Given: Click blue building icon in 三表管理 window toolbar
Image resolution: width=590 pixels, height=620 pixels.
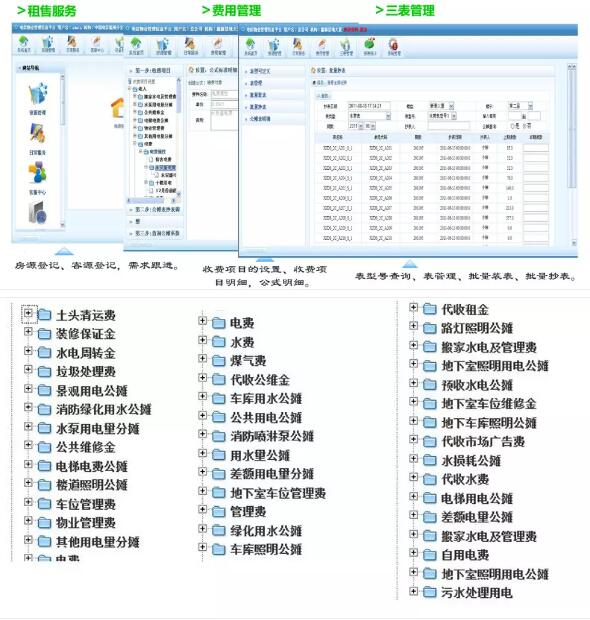Looking at the screenshot, I should point(274,45).
